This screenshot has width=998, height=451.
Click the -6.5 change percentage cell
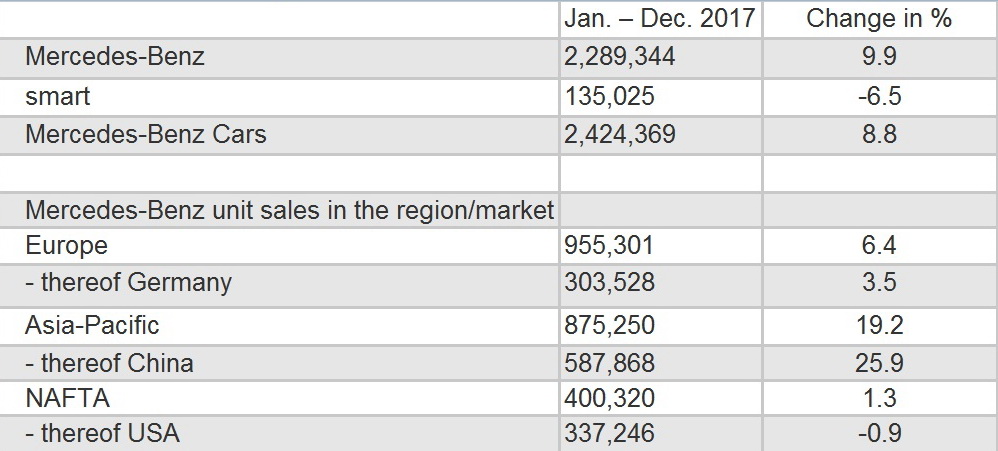pyautogui.click(x=878, y=96)
